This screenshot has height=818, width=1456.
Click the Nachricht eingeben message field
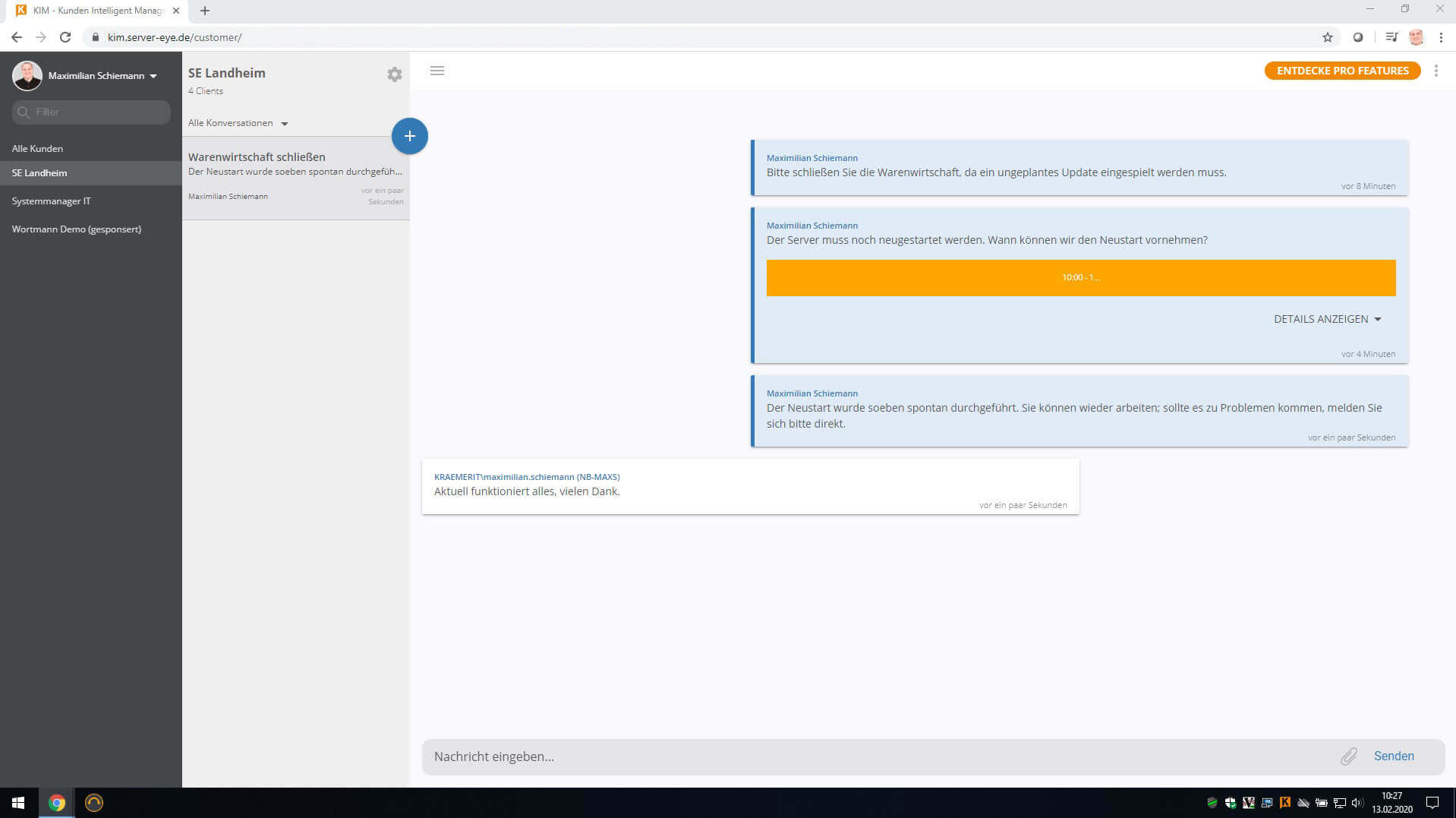pos(873,756)
